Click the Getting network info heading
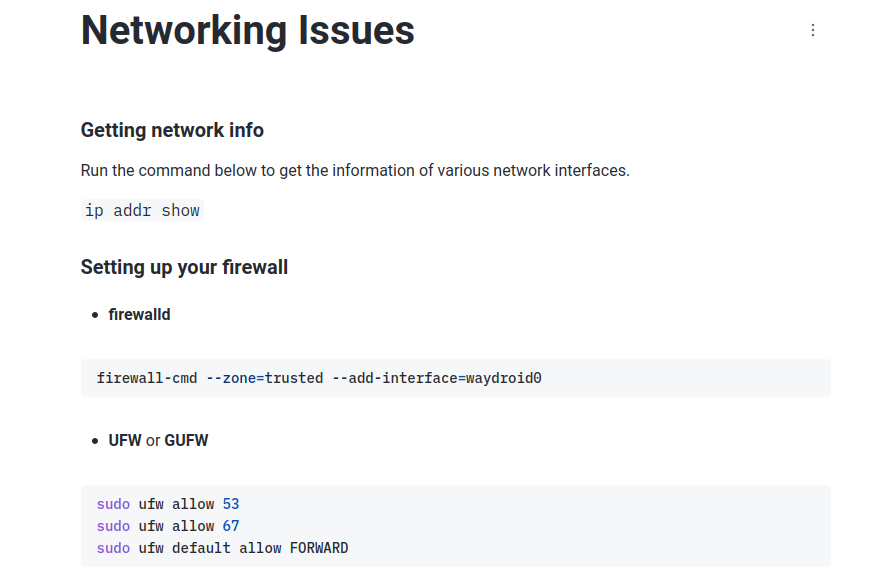 172,130
